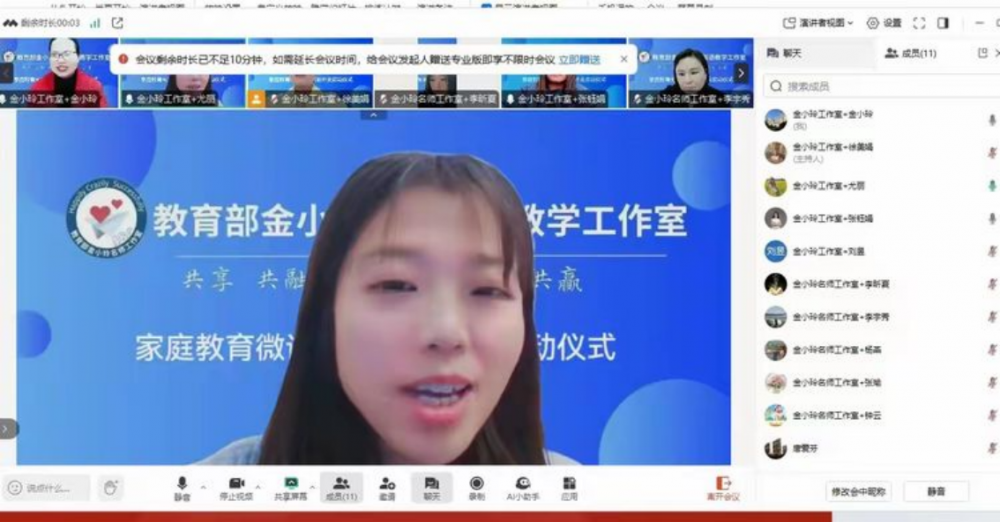This screenshot has width=1000, height=522.
Task: Focus the 说点什么 message input
Action: click(47, 488)
